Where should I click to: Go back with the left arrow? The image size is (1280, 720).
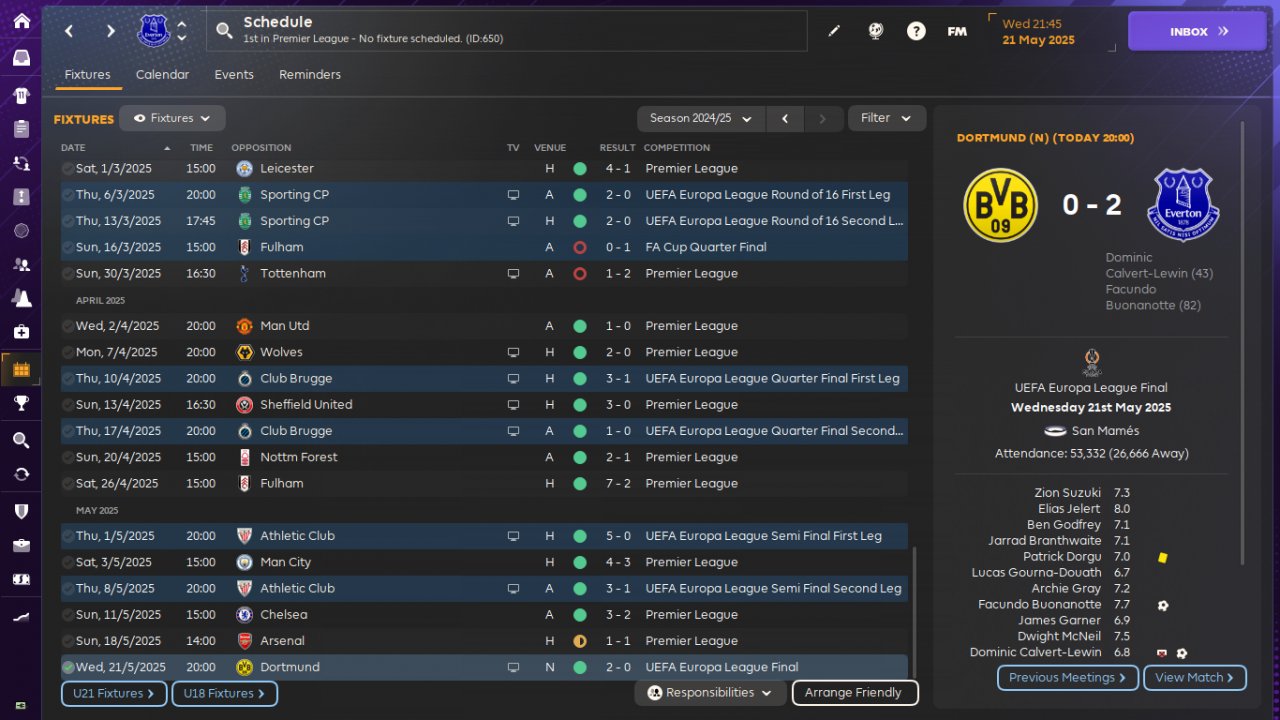tap(69, 31)
